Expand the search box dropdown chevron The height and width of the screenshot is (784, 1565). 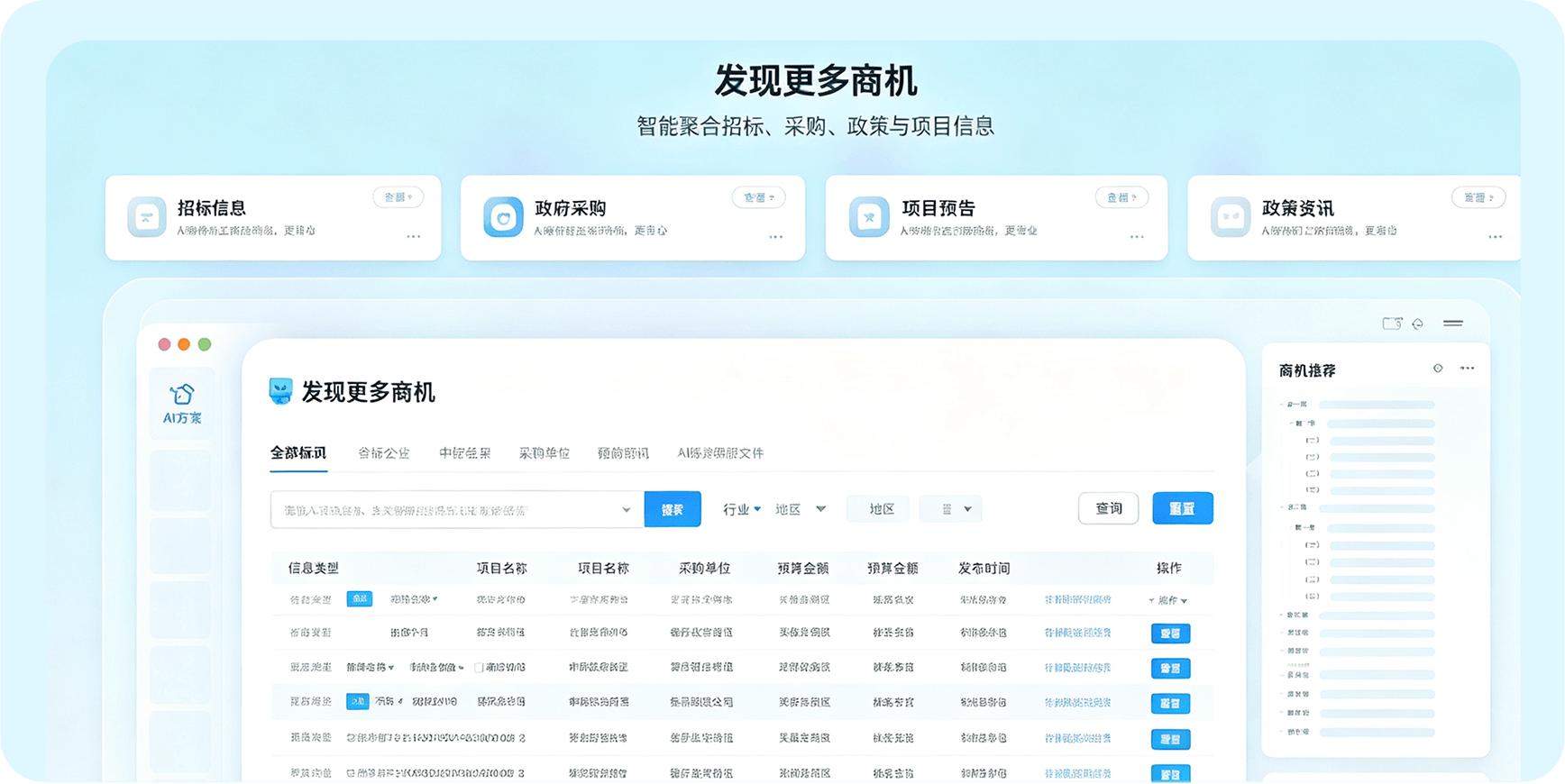(627, 510)
